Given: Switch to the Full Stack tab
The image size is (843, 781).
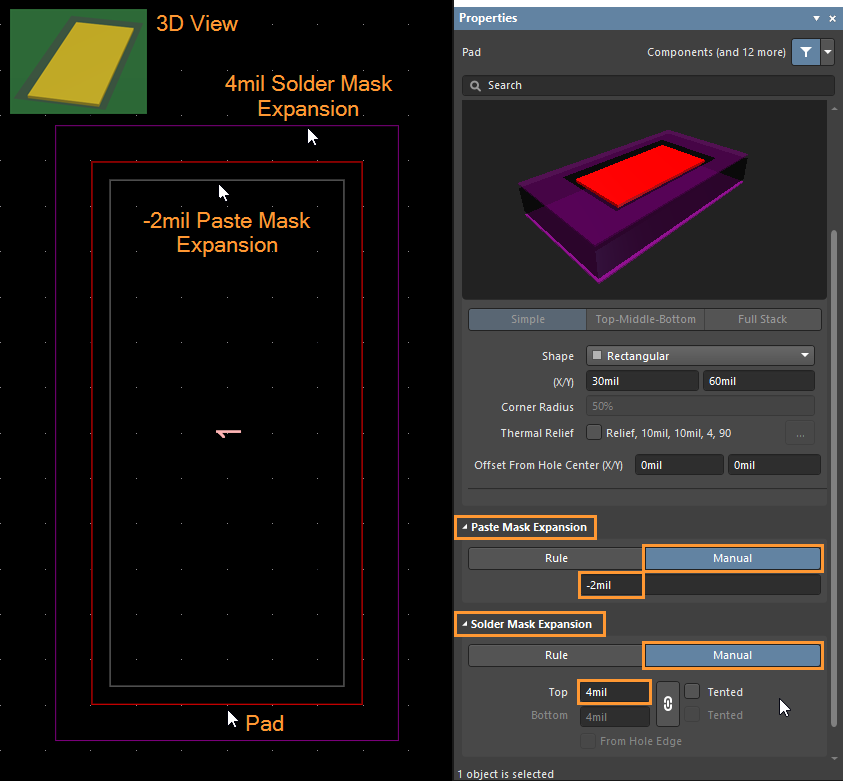Looking at the screenshot, I should [762, 319].
